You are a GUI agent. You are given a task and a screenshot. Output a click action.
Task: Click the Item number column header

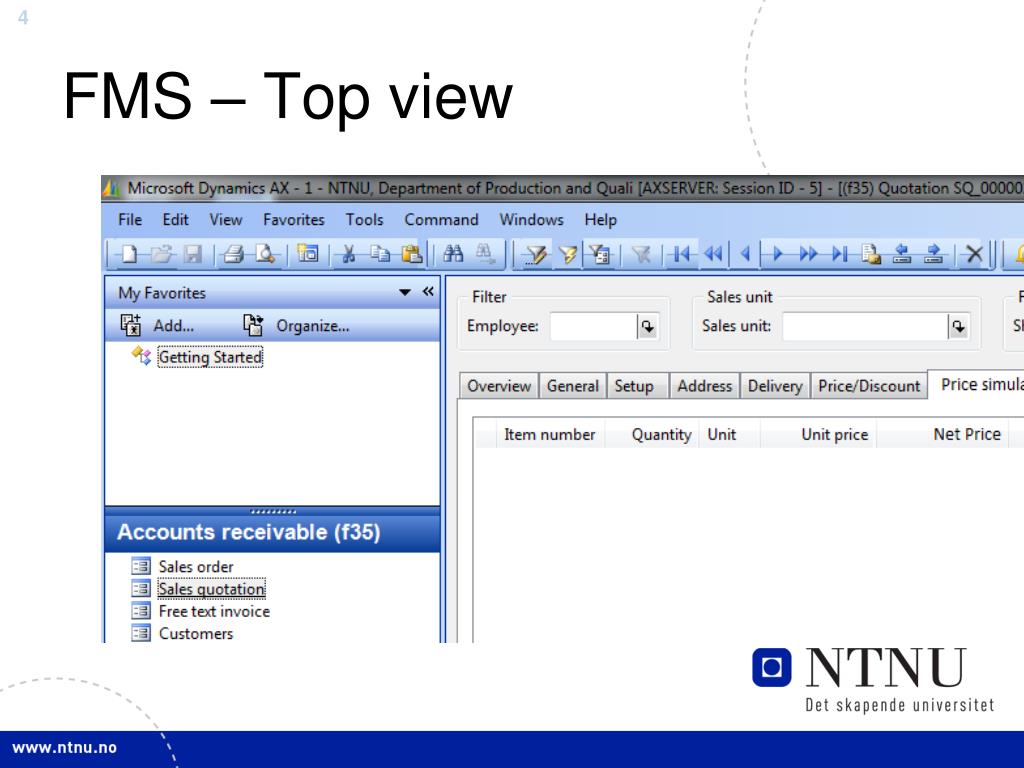tap(549, 434)
